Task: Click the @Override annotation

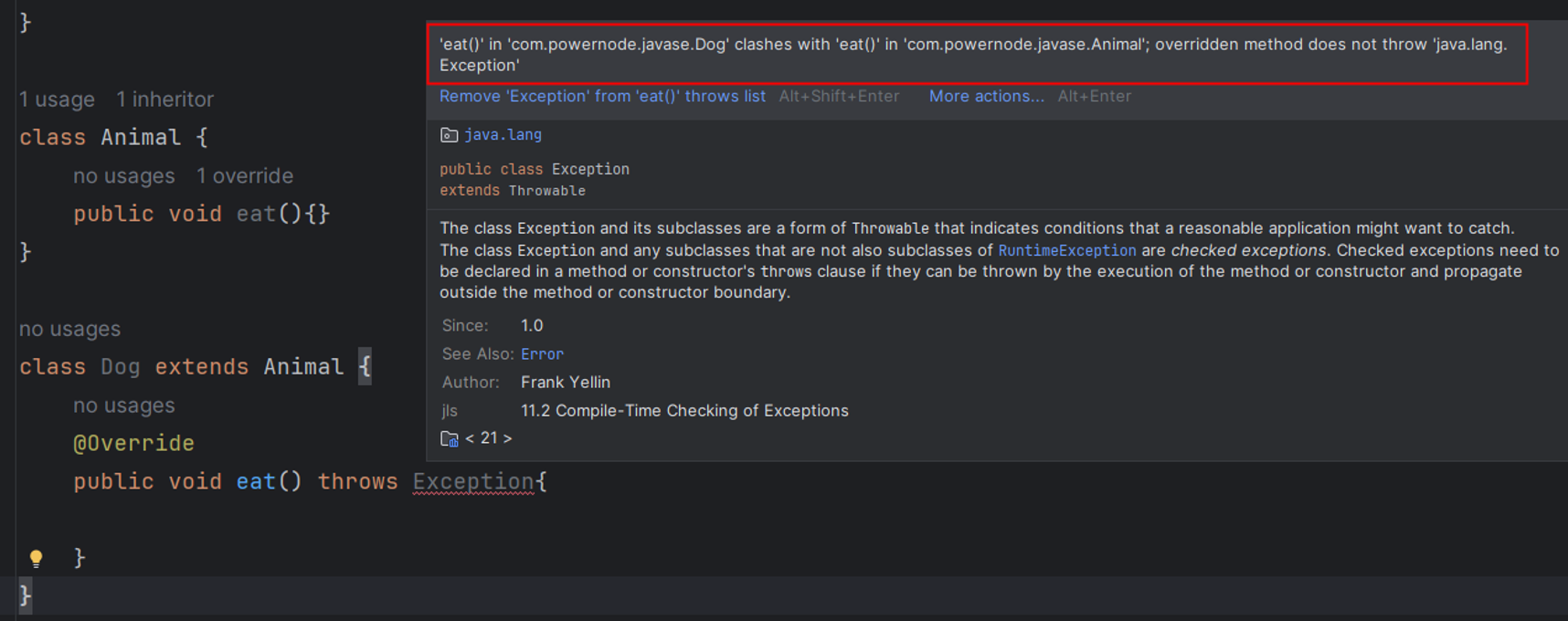Action: pyautogui.click(x=133, y=443)
